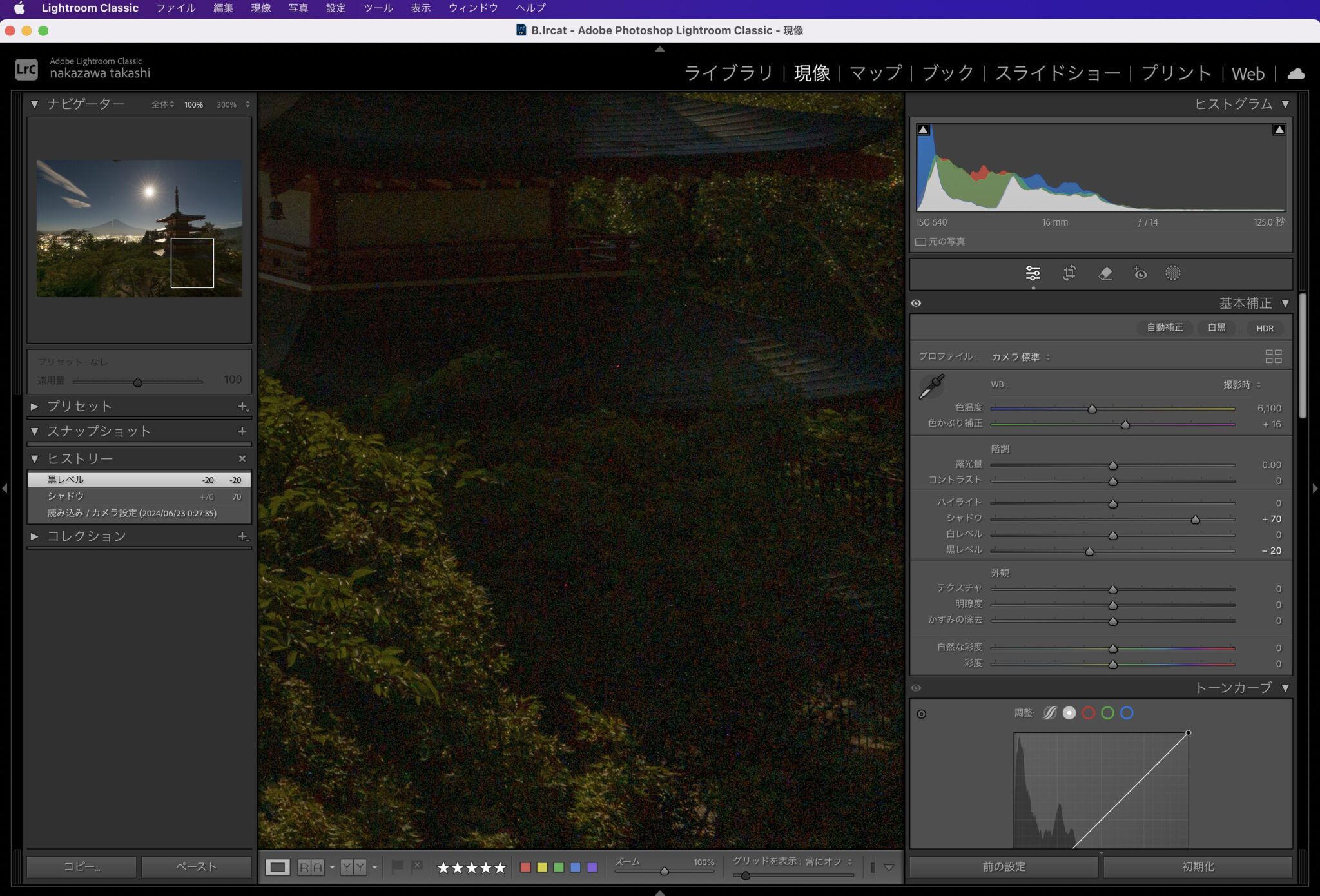Select the Crop overlay tool icon
Screen dimensions: 1320x896
(x=1069, y=273)
